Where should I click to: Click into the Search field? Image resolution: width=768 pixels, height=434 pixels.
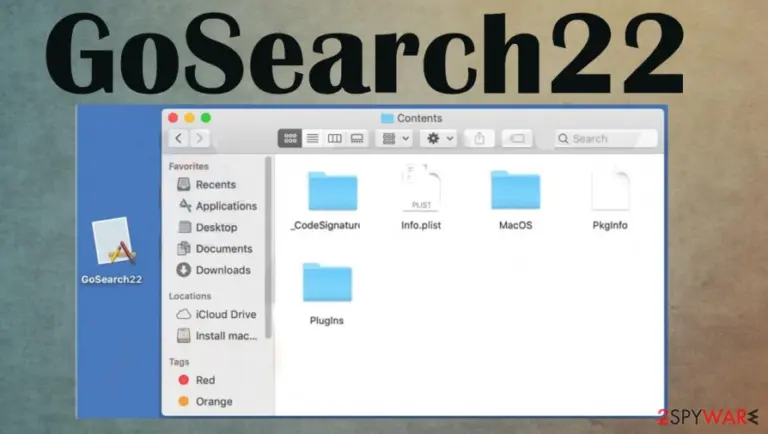tap(606, 139)
